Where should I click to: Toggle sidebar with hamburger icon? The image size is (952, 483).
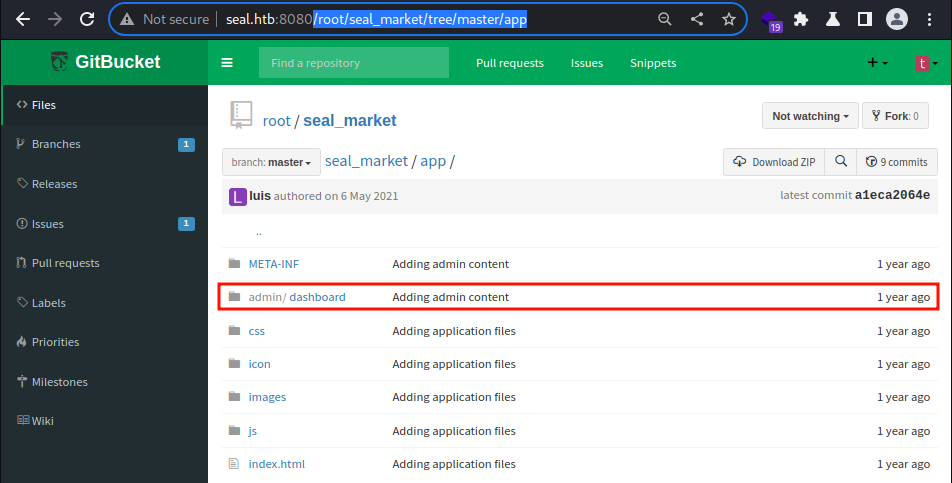[x=227, y=62]
